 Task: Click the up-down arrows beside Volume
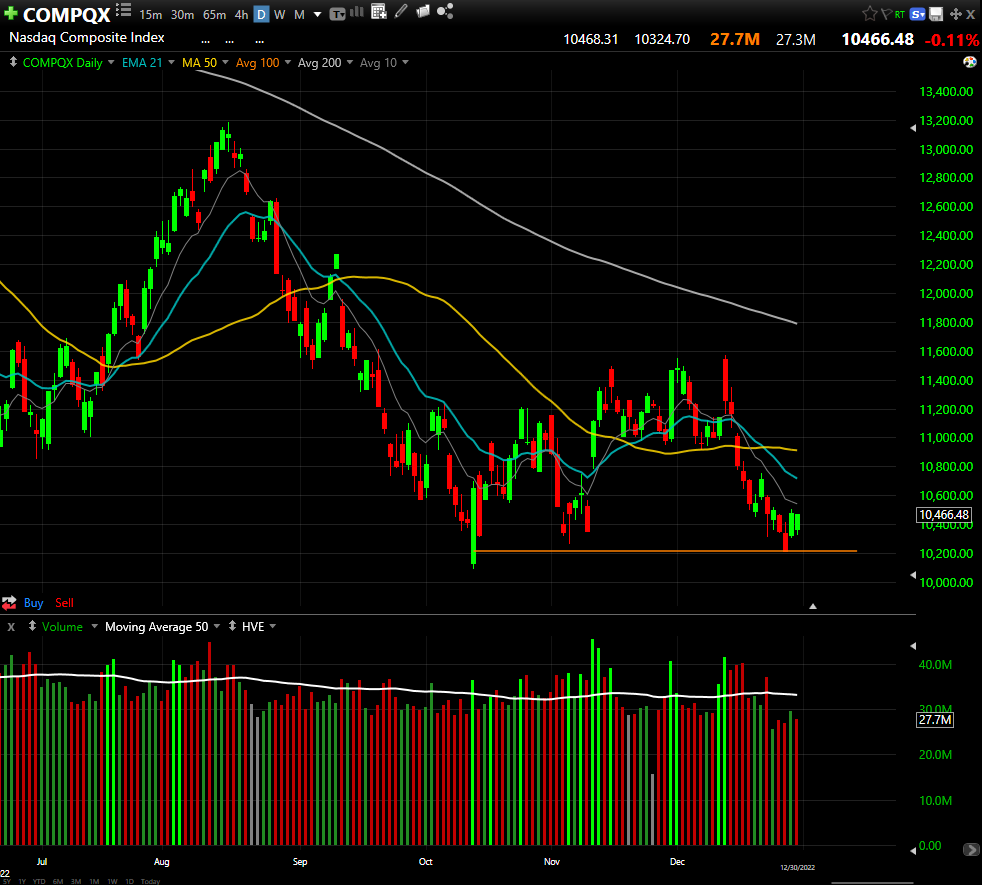click(x=32, y=626)
